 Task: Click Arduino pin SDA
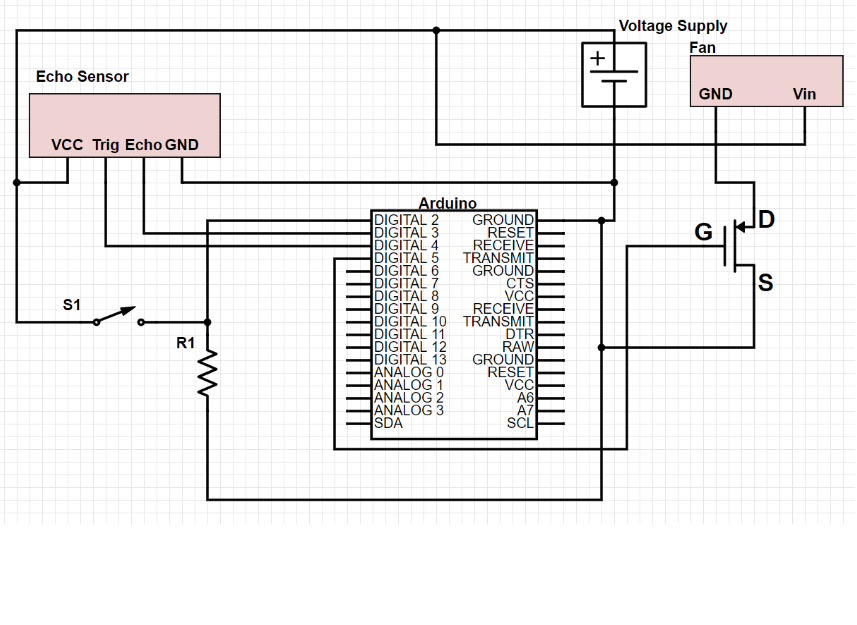[x=389, y=423]
